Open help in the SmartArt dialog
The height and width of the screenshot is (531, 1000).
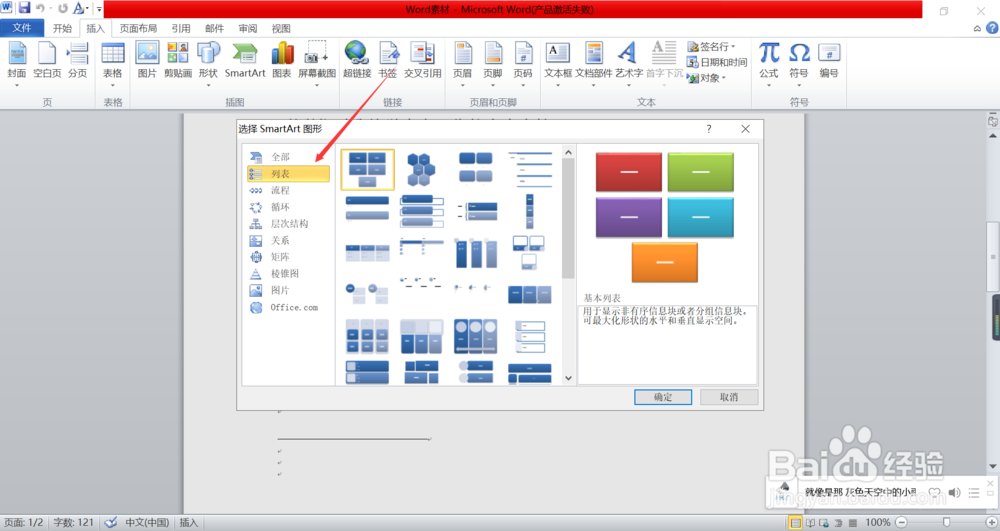709,129
